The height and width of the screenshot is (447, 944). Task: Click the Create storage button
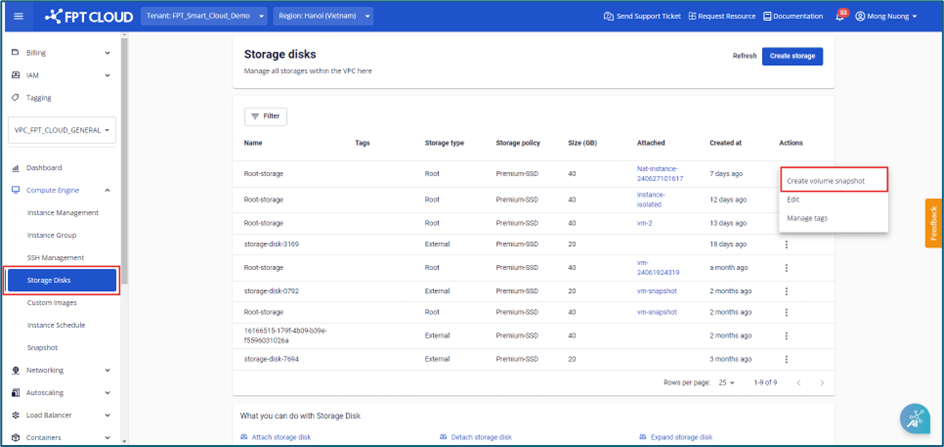click(x=792, y=56)
